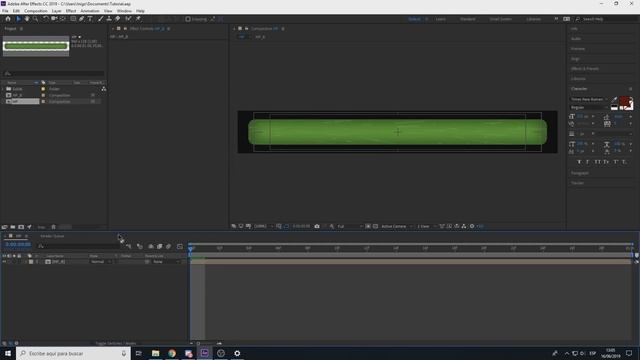
Task: Open the layer Normal blending mode dropdown
Action: point(100,262)
